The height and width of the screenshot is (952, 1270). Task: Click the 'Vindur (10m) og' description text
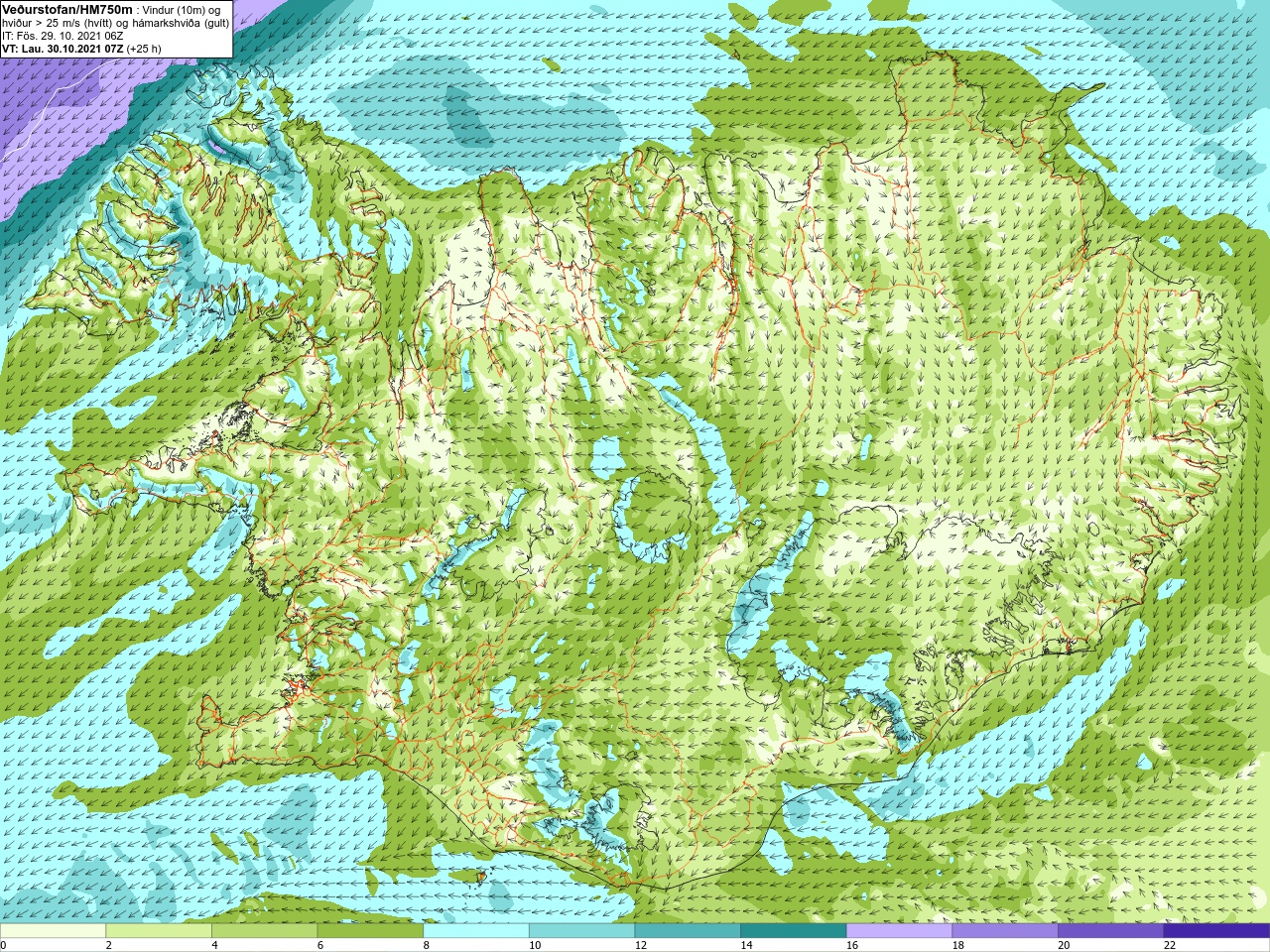coord(182,9)
